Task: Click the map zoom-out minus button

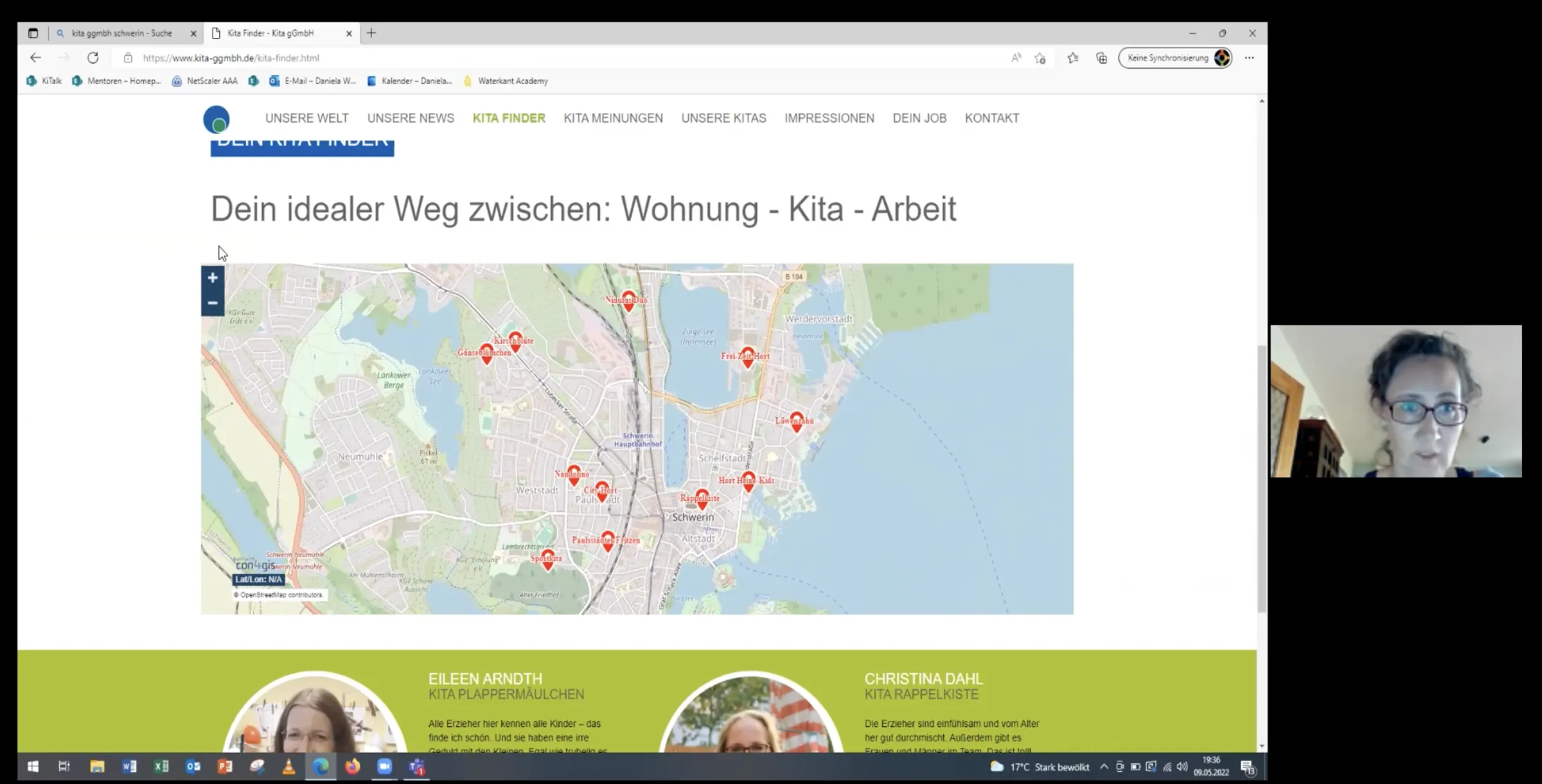Action: 213,303
